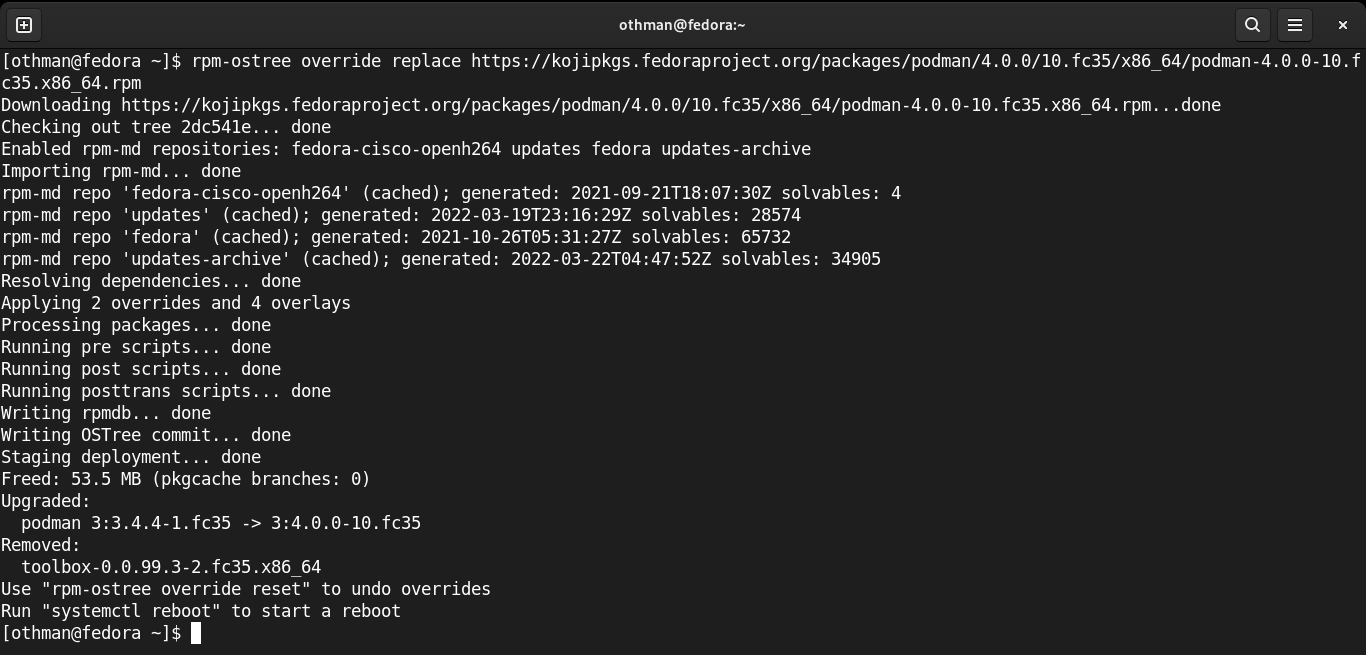The width and height of the screenshot is (1366, 655).
Task: Click the "Resolving dependencies" line
Action: (151, 281)
